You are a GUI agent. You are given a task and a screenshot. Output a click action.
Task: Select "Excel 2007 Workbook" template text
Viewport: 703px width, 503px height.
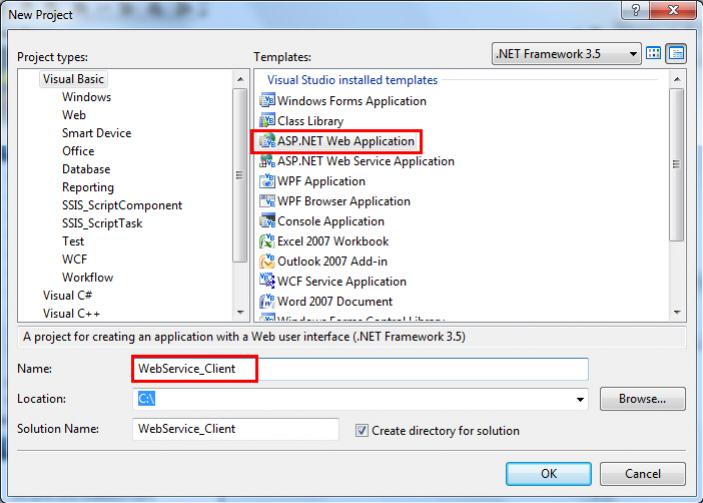[x=333, y=241]
